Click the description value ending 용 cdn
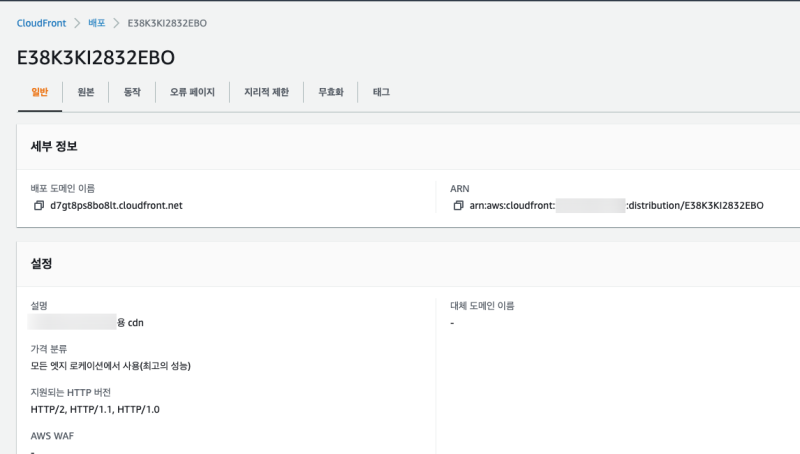This screenshot has height=454, width=800. (x=86, y=322)
